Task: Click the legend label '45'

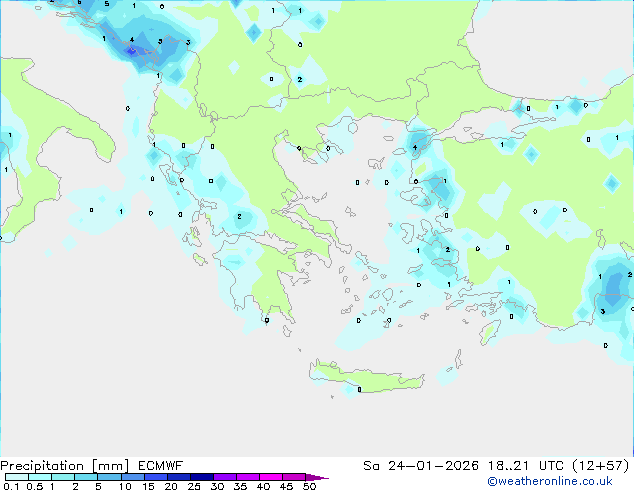Action: (286, 486)
